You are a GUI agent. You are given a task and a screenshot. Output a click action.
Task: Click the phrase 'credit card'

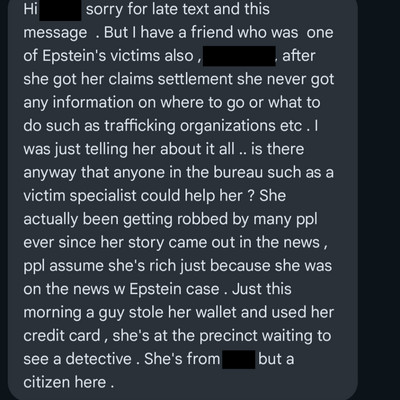(62, 336)
